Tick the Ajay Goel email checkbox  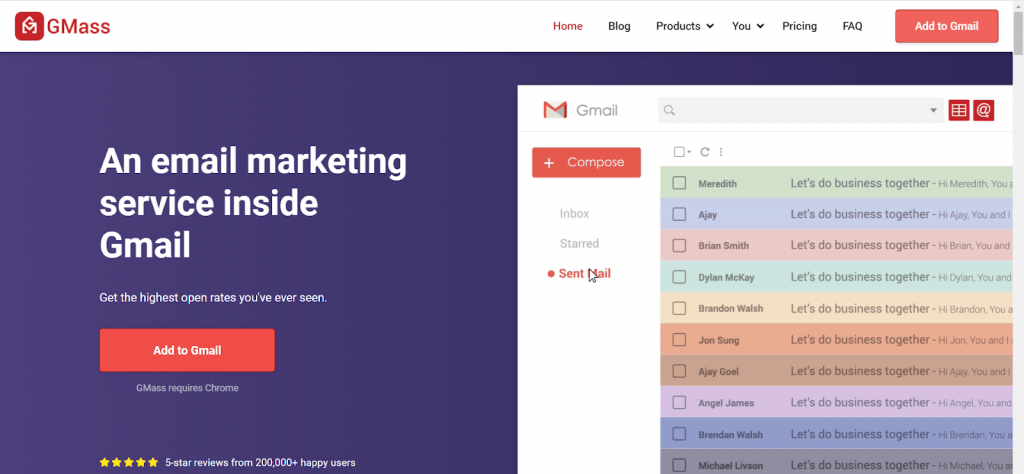click(679, 371)
